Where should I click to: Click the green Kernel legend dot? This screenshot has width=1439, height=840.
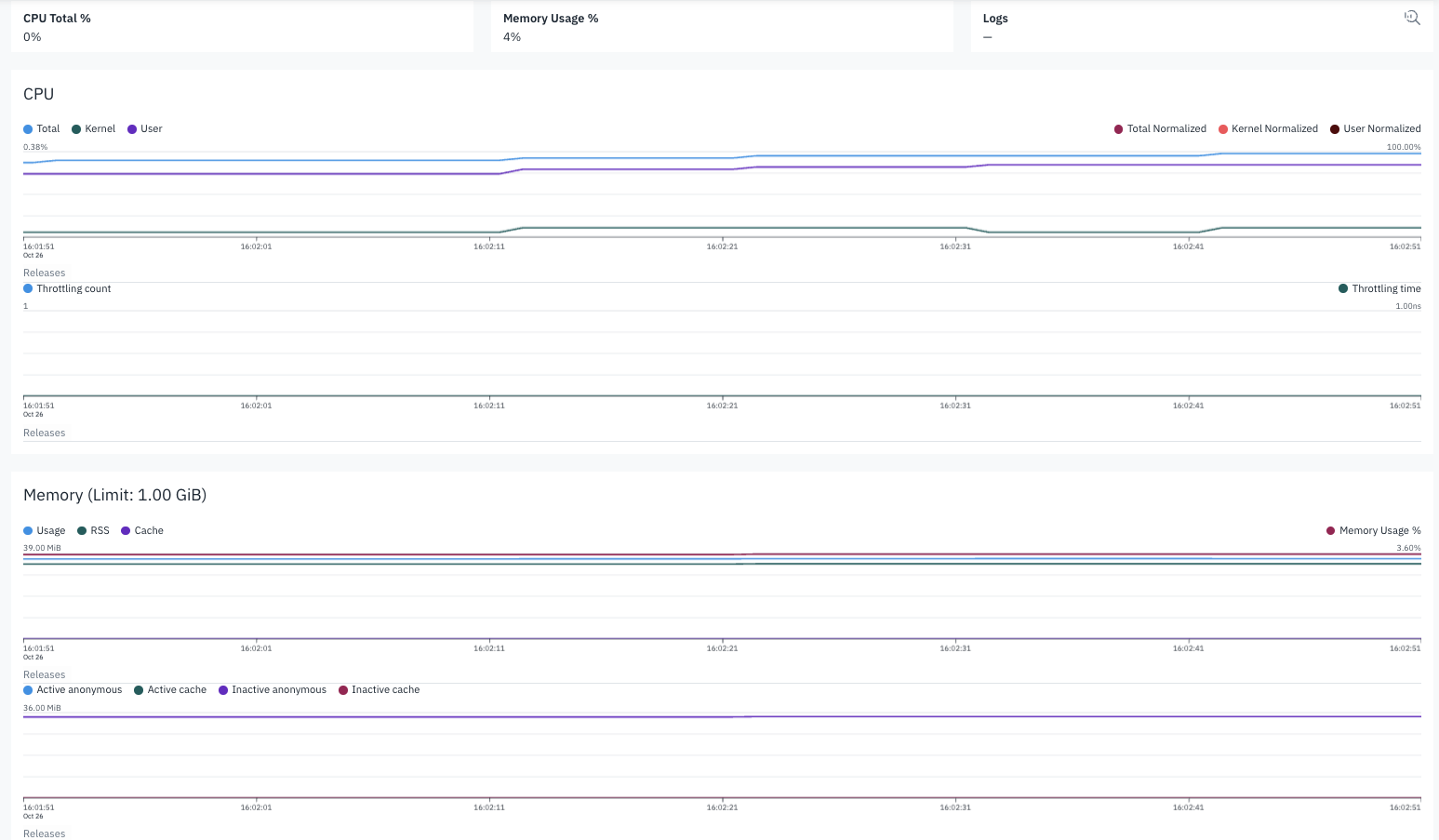point(74,128)
